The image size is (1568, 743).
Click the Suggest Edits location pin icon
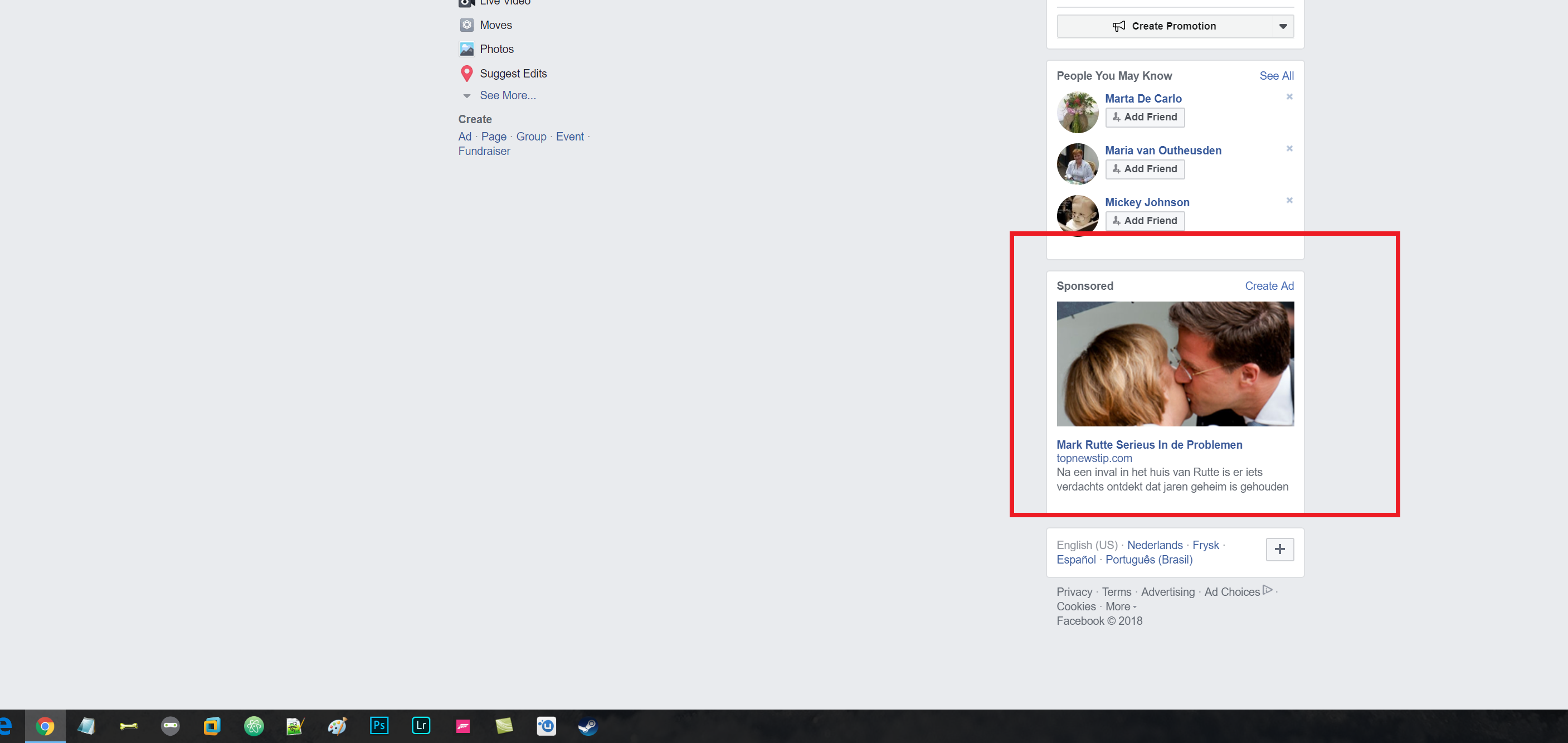(x=466, y=74)
